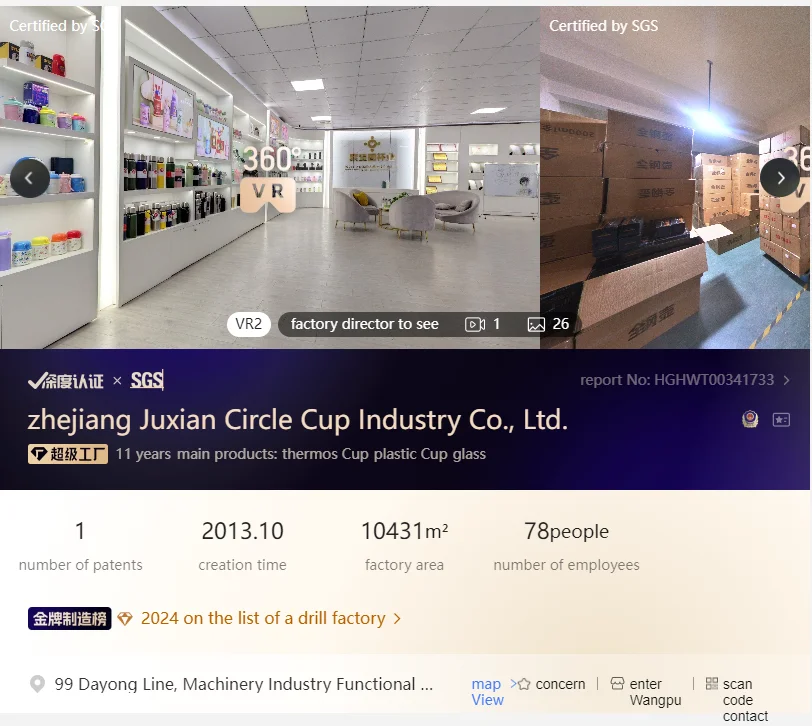Viewport: 812px width, 726px height.
Task: Click the gold manufacturing list badge
Action: 69,618
